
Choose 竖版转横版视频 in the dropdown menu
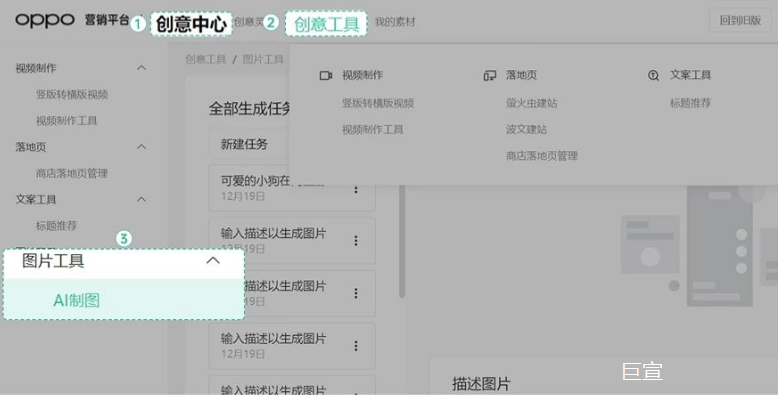coord(378,103)
